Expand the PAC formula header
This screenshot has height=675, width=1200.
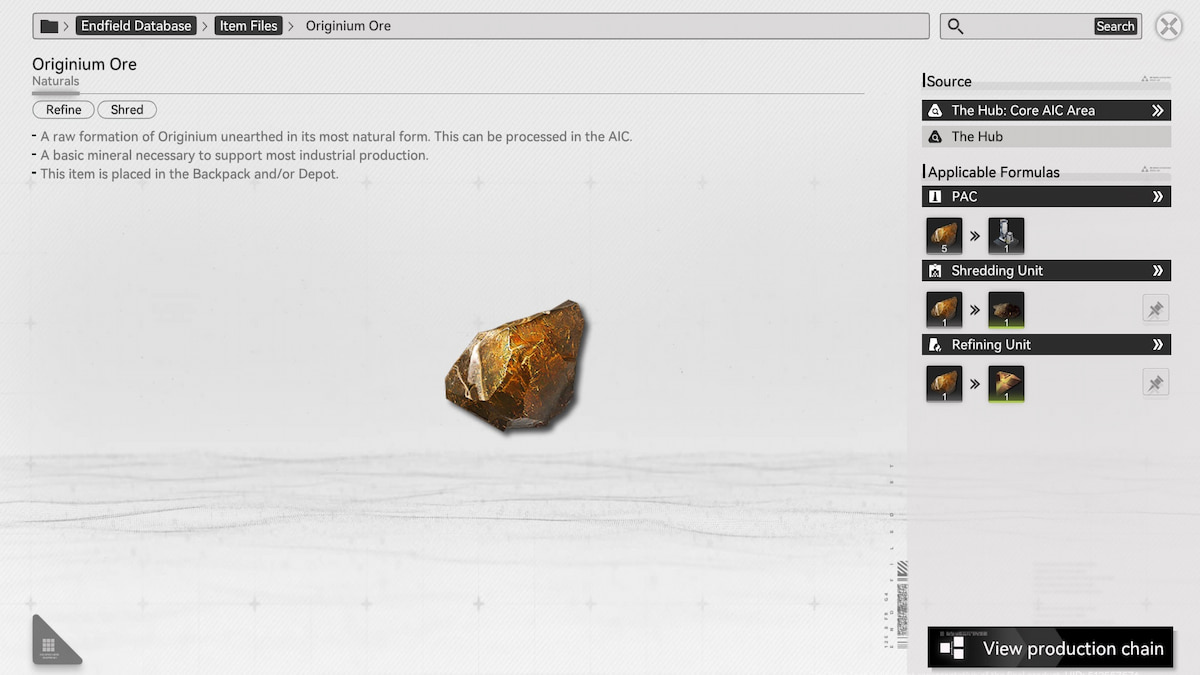1157,197
